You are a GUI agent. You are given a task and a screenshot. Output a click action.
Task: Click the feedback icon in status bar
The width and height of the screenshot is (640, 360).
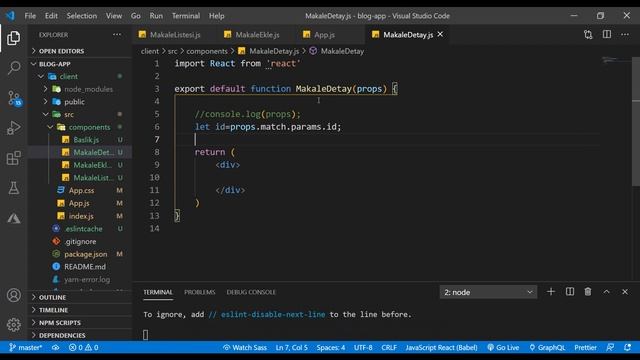coord(610,347)
